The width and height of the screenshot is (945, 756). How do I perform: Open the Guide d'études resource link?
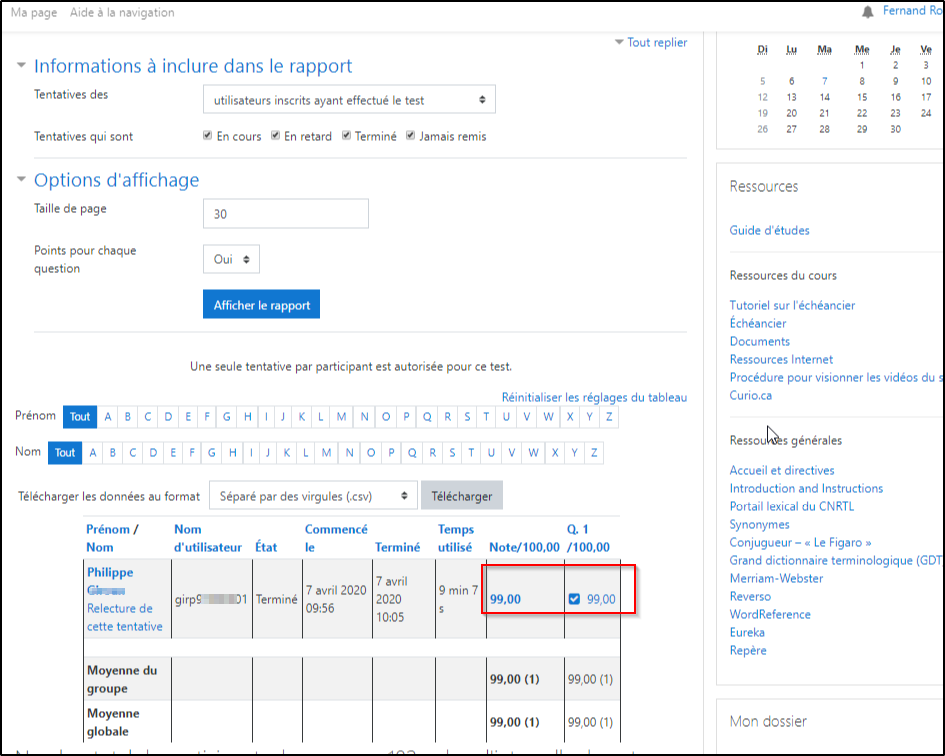[x=769, y=230]
